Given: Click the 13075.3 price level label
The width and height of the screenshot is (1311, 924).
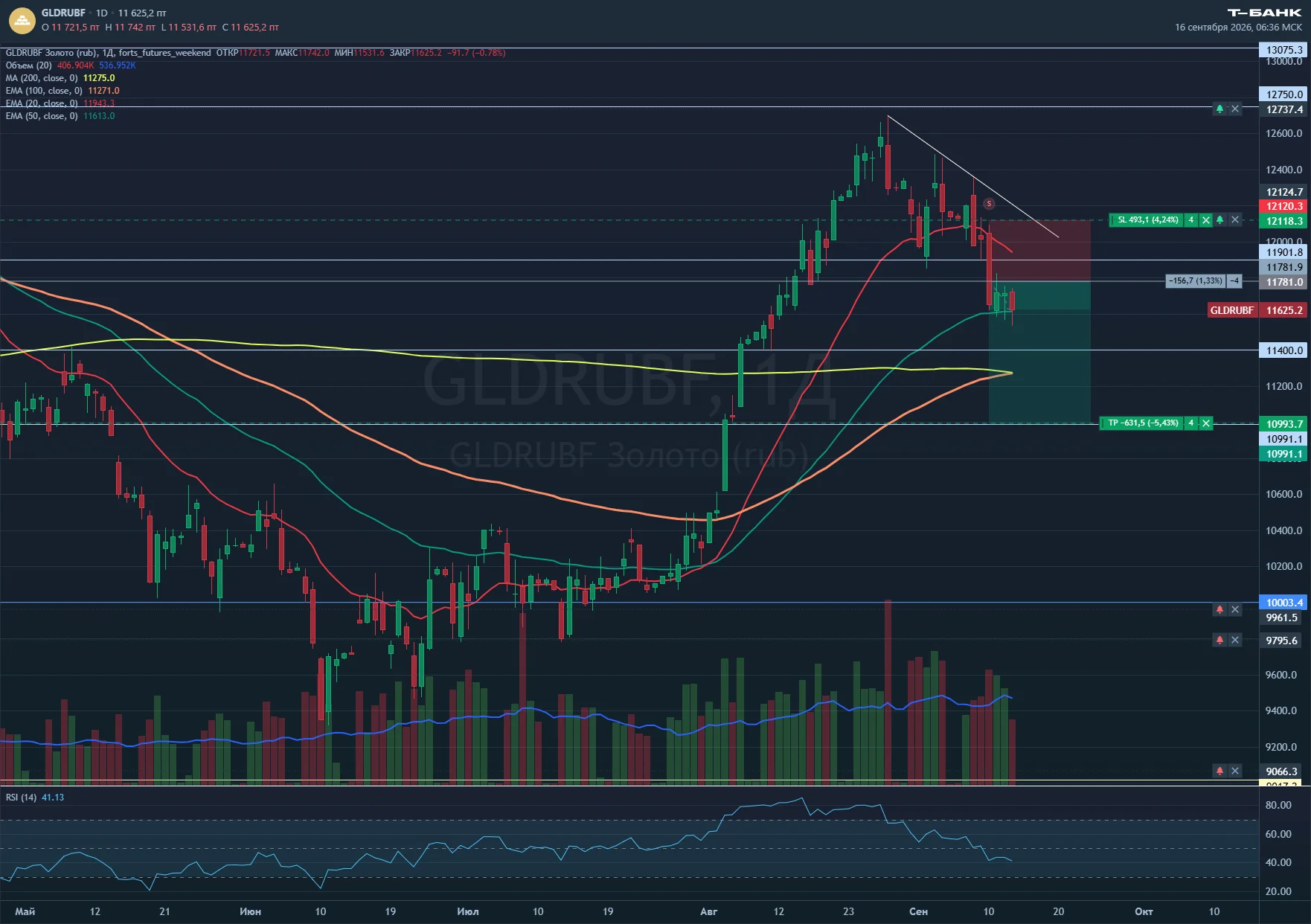Looking at the screenshot, I should point(1284,50).
